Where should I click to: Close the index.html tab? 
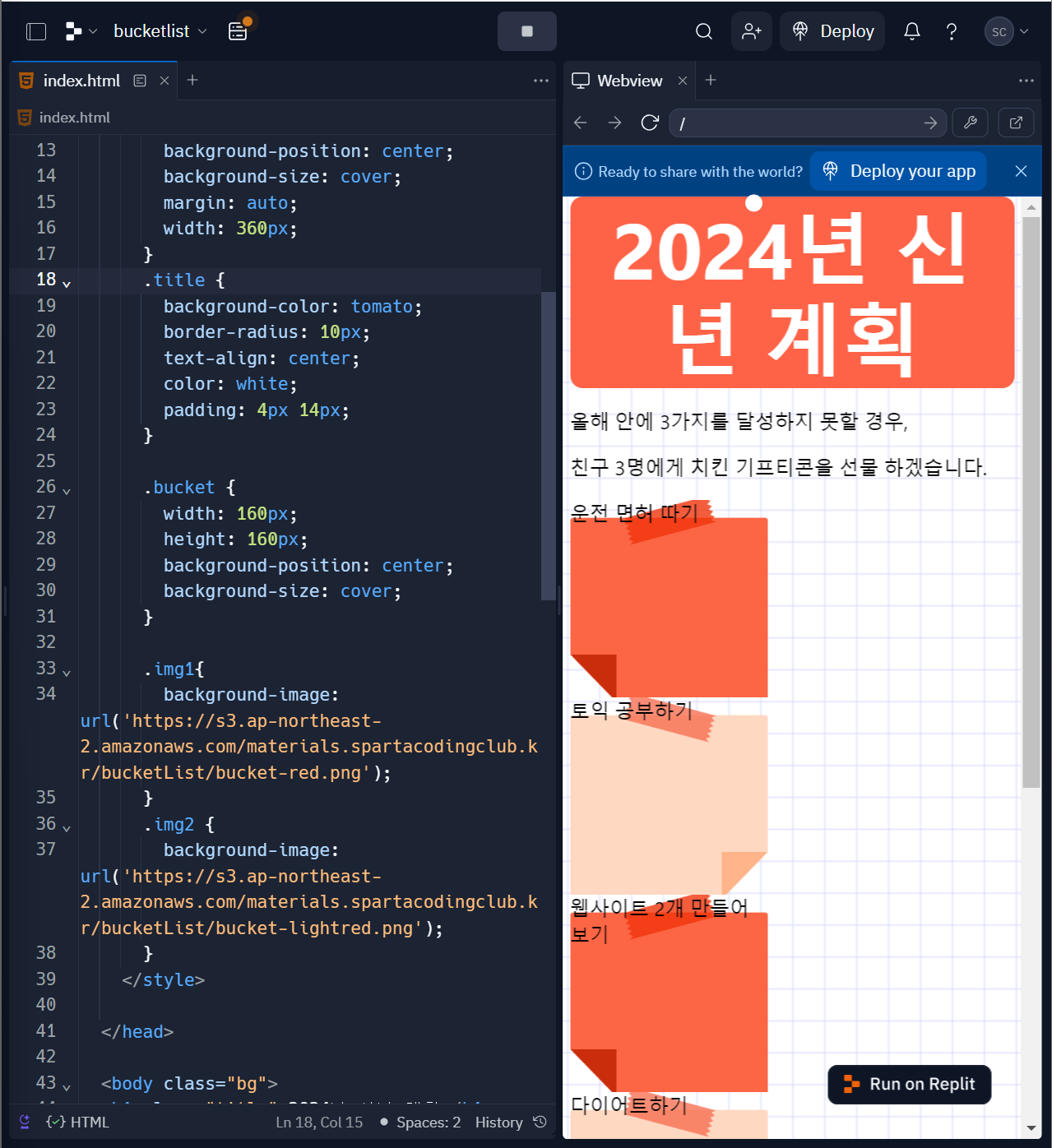coord(165,81)
